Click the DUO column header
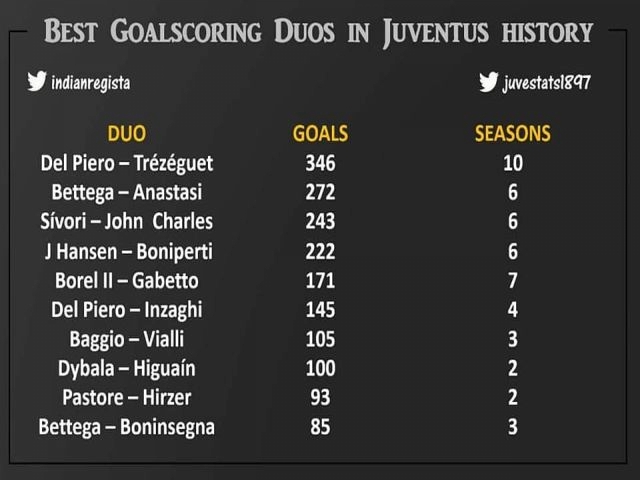 pyautogui.click(x=127, y=133)
